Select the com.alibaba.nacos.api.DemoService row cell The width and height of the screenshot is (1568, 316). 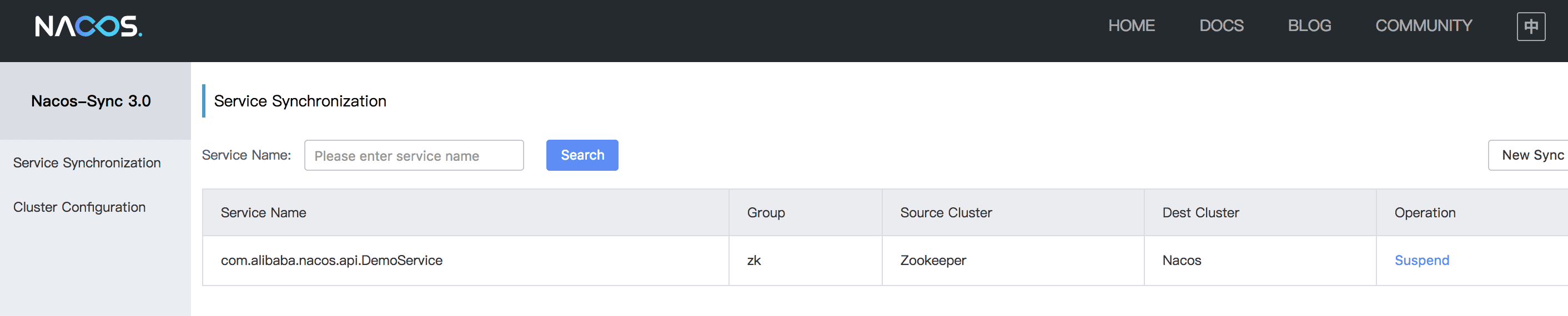tap(466, 261)
